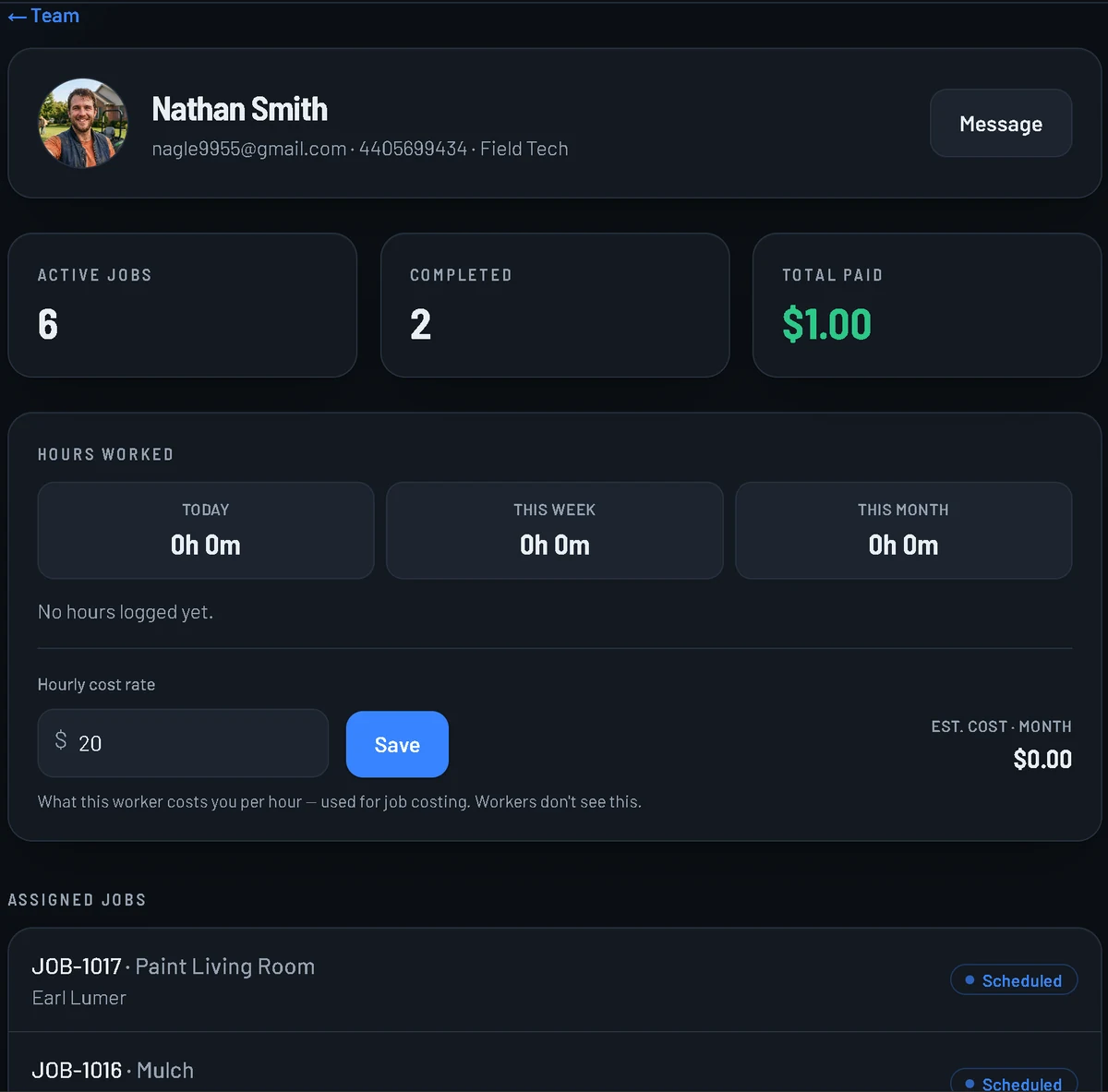Click the dollar sign icon in the rate field
Screen dimensions: 1108x1092
pyautogui.click(x=61, y=740)
